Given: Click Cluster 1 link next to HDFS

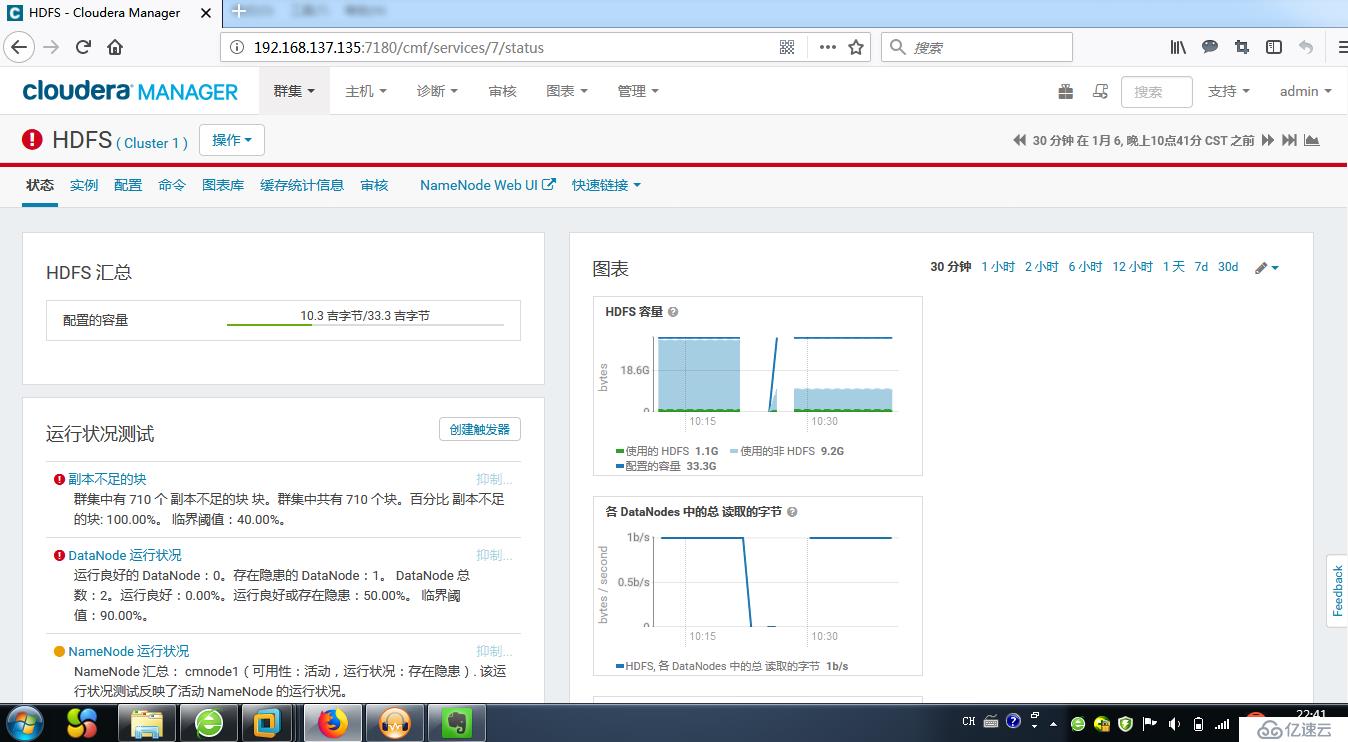Looking at the screenshot, I should click(x=152, y=143).
